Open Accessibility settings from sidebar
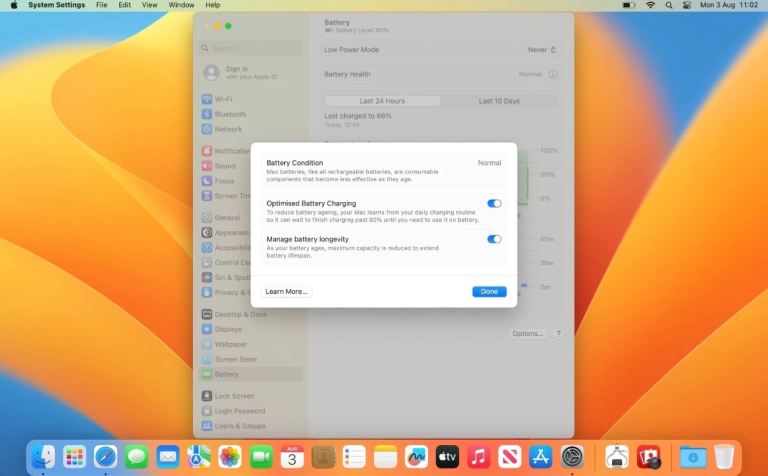768x476 pixels. pos(226,248)
